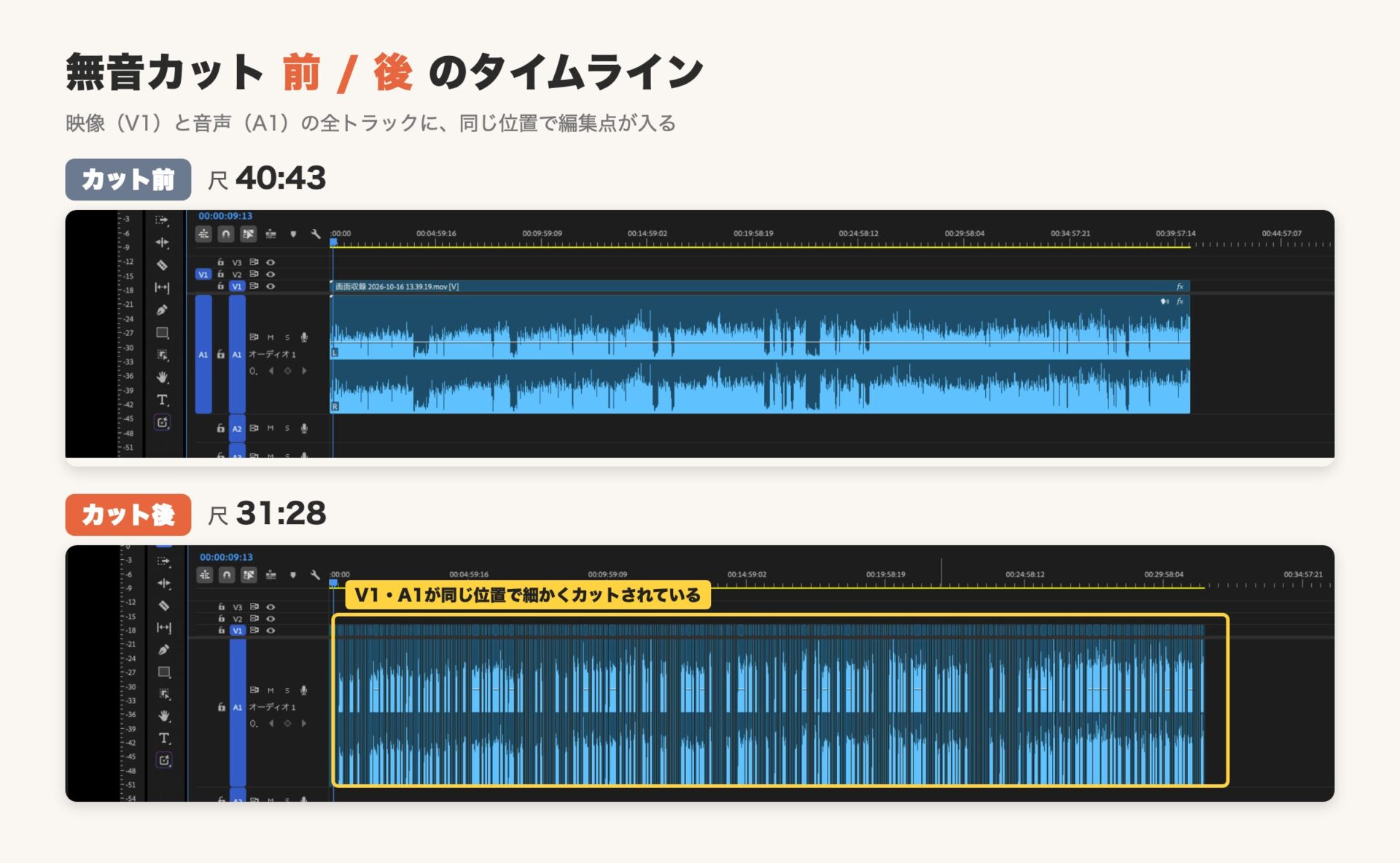Go to next keyframe on A1 before-cut timeline
Screen dimensions: 1400x863
(x=304, y=371)
